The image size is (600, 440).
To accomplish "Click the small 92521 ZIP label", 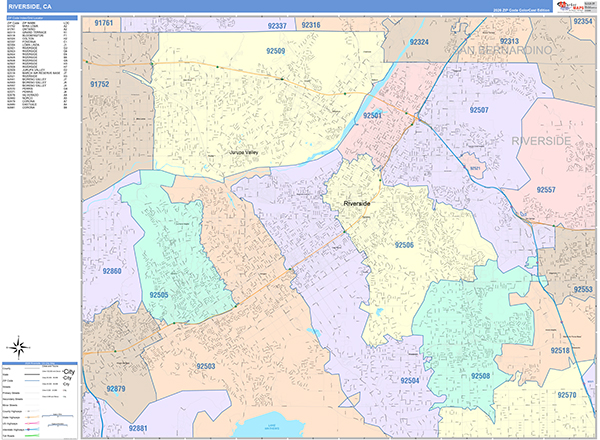I will (475, 168).
